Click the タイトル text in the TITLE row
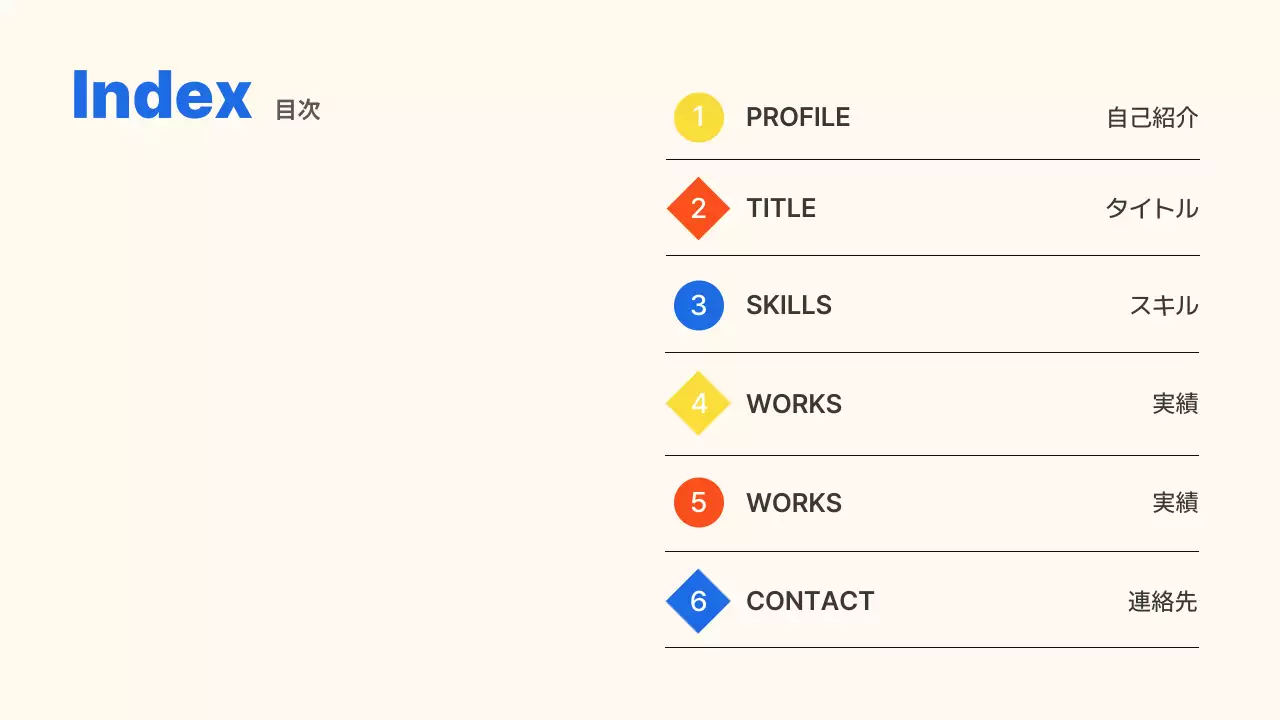 pos(1152,209)
